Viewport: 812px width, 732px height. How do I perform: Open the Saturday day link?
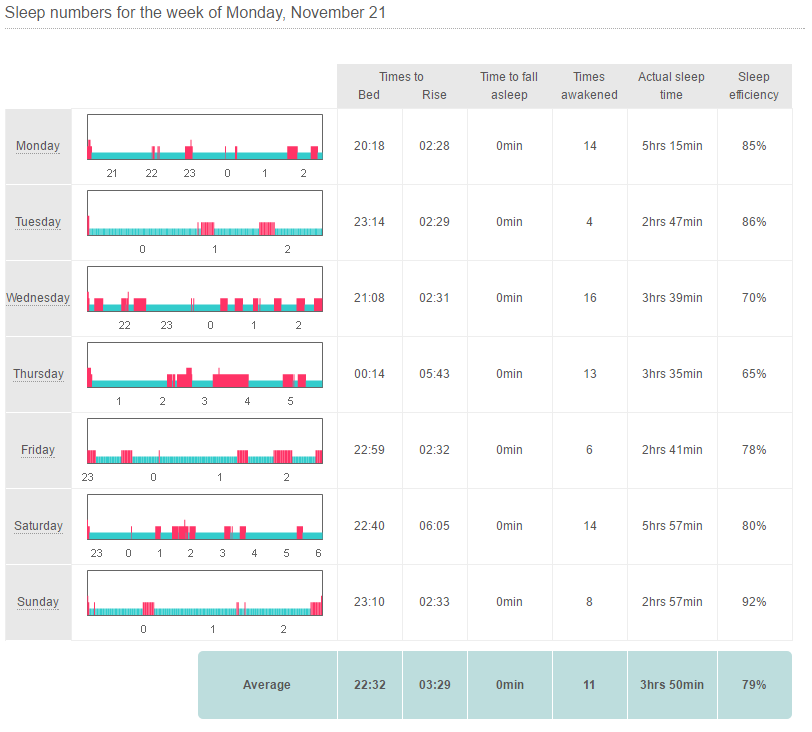(x=38, y=526)
